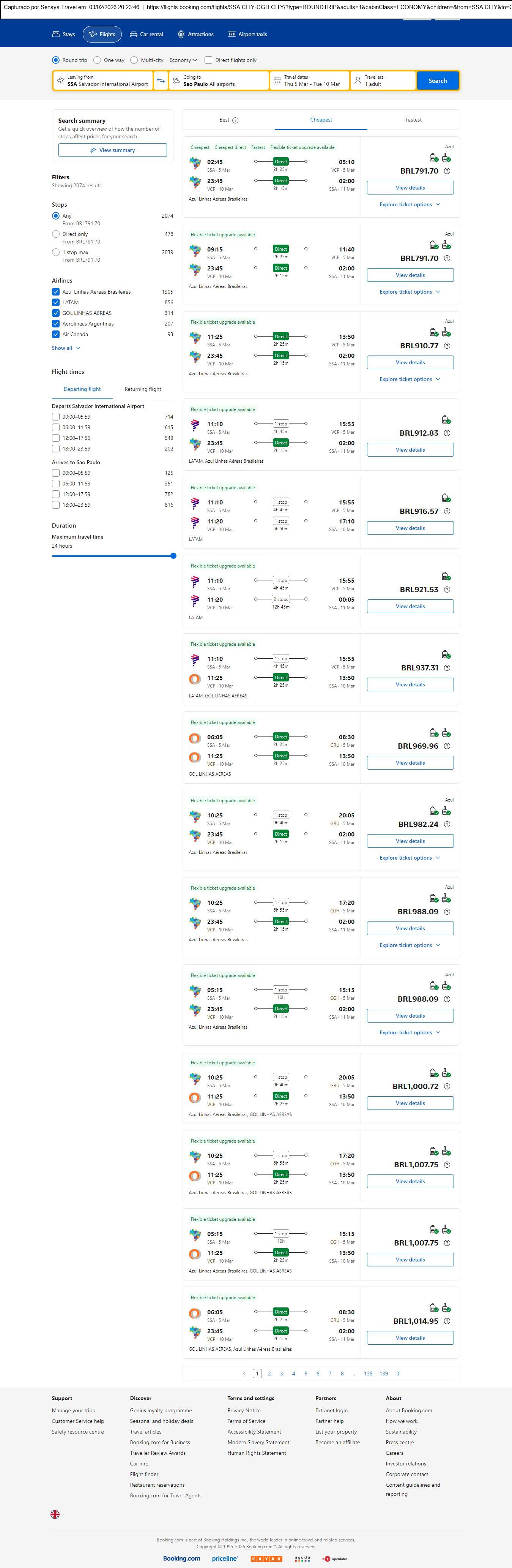Enable the Direct flights only checkbox
Viewport: 512px width, 1568px height.
209,60
